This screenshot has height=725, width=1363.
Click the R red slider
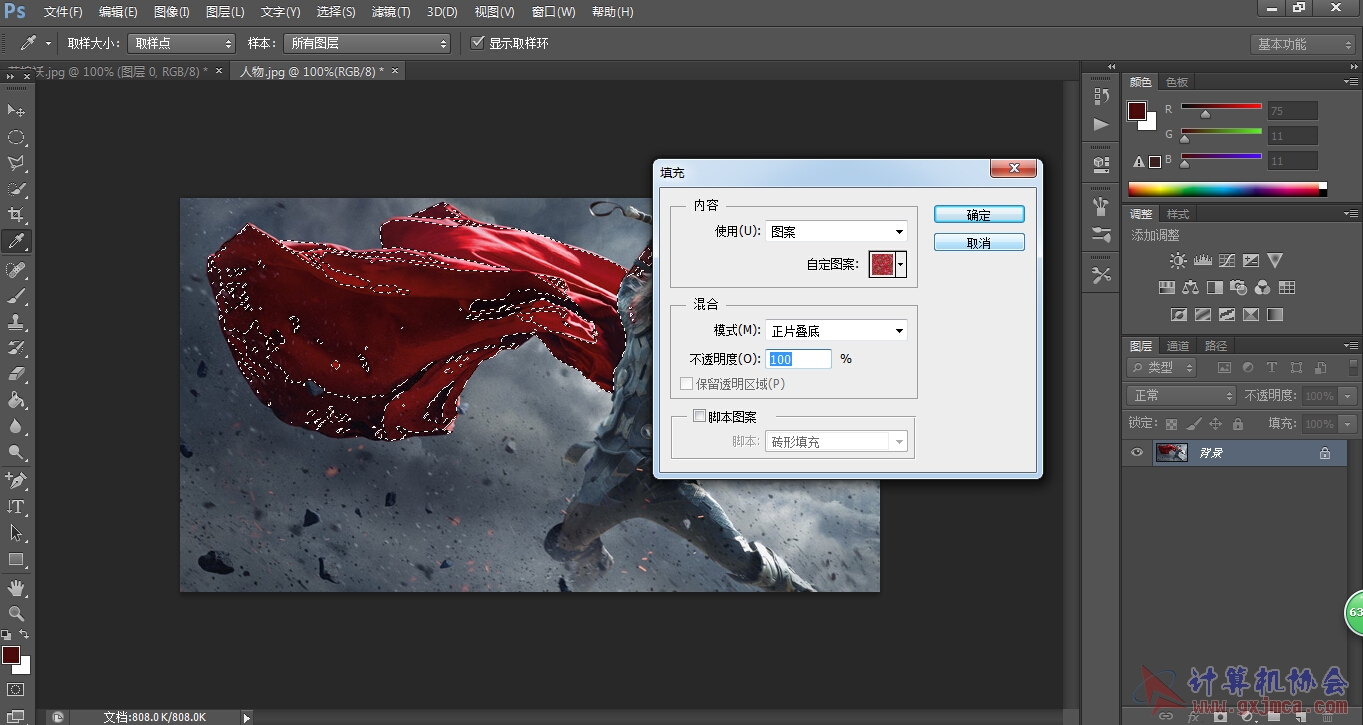coord(1221,106)
